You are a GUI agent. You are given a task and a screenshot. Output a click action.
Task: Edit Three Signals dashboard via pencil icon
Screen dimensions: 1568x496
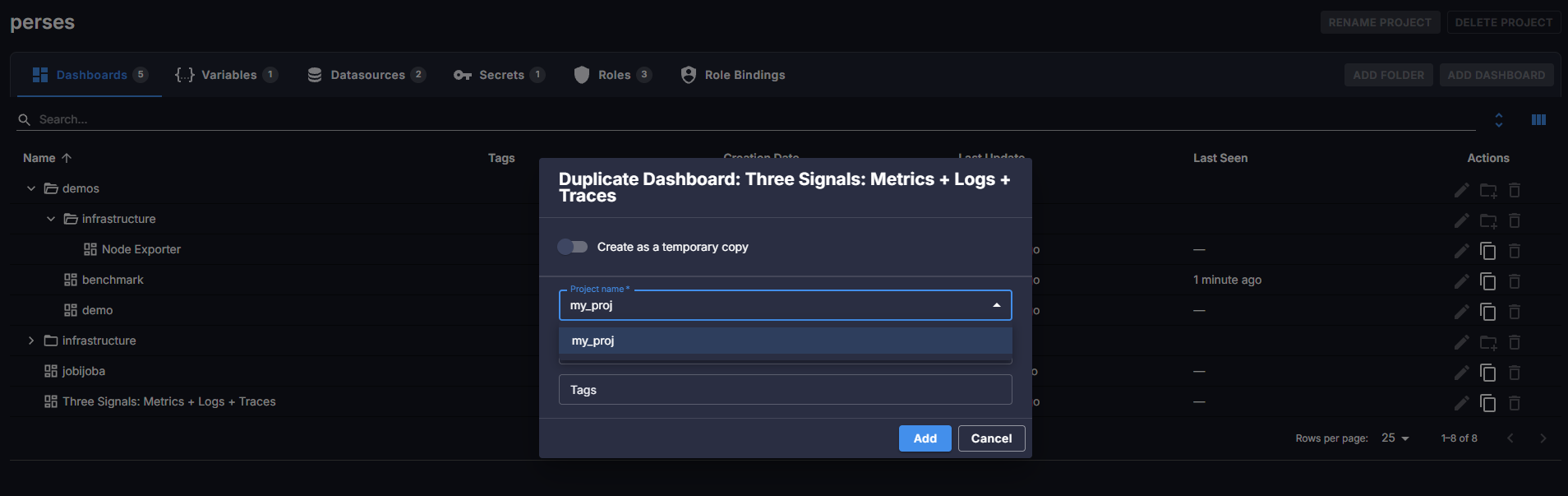(x=1461, y=403)
